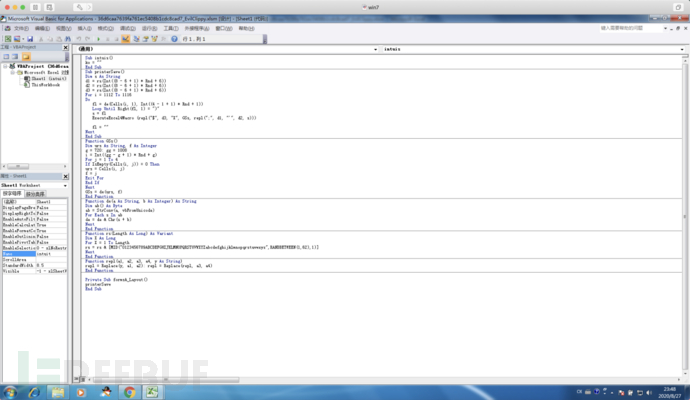Collapse the VBAProject tree node
This screenshot has width=690, height=400.
tap(4, 66)
